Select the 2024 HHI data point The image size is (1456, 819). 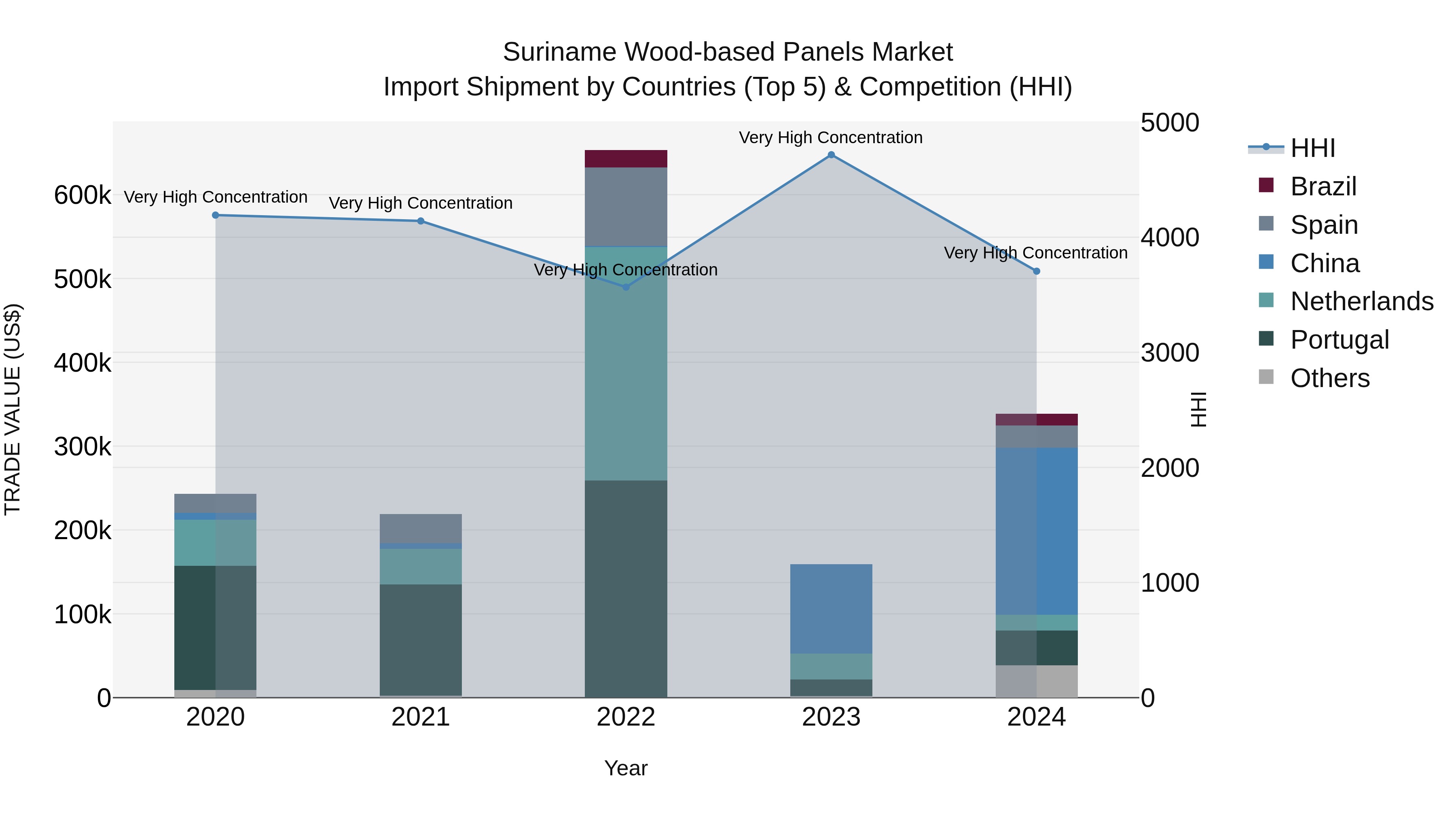(x=1037, y=271)
